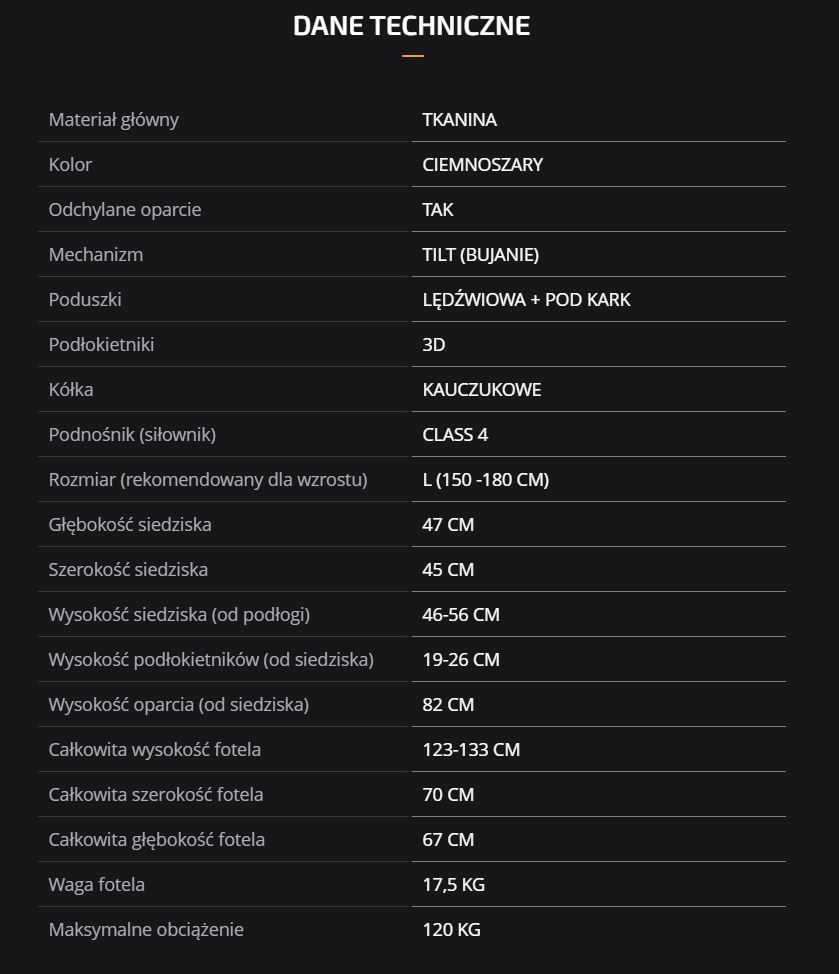Select the Podłokietniki row label
839x974 pixels.
click(x=101, y=345)
